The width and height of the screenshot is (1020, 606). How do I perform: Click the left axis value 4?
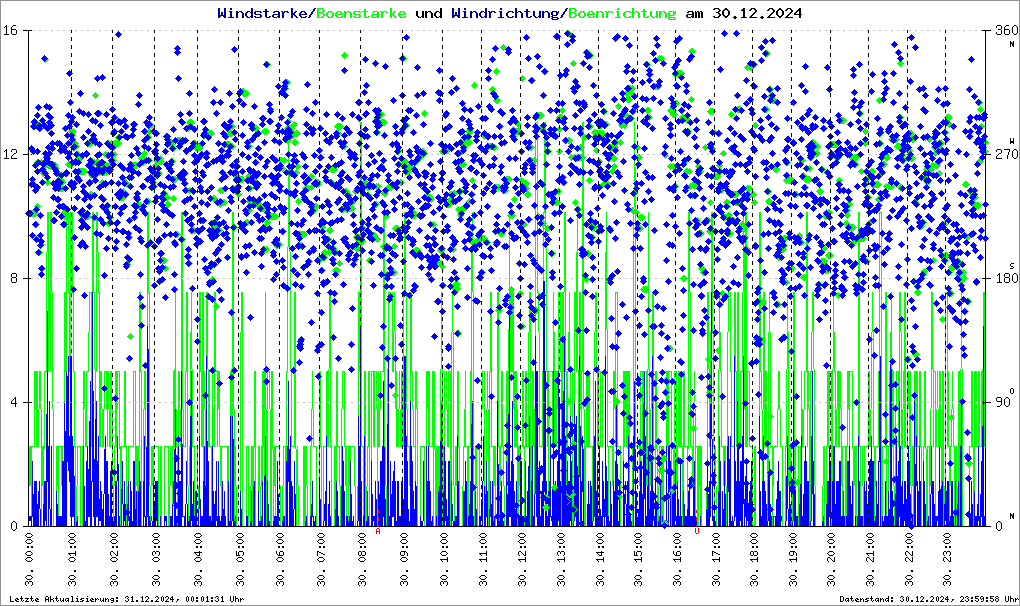point(14,402)
